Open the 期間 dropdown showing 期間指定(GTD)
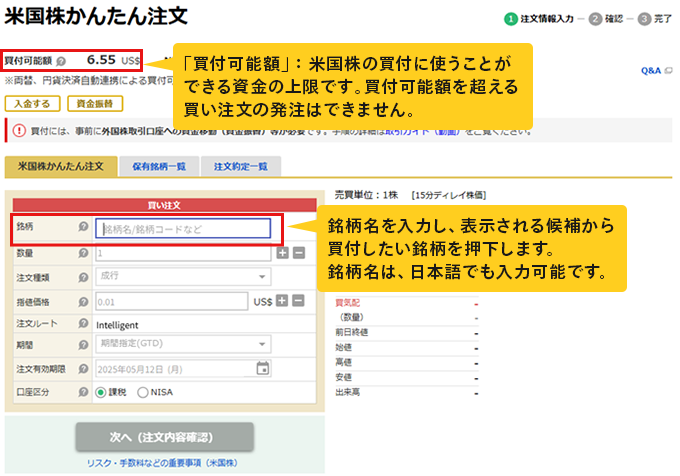Screen dimensions: 680x476 coord(182,344)
